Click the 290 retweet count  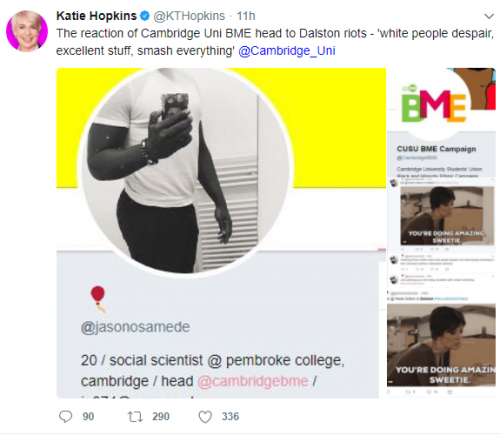161,416
